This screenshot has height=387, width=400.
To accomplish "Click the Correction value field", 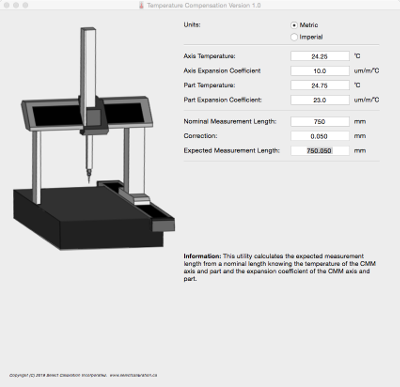I will (x=320, y=136).
